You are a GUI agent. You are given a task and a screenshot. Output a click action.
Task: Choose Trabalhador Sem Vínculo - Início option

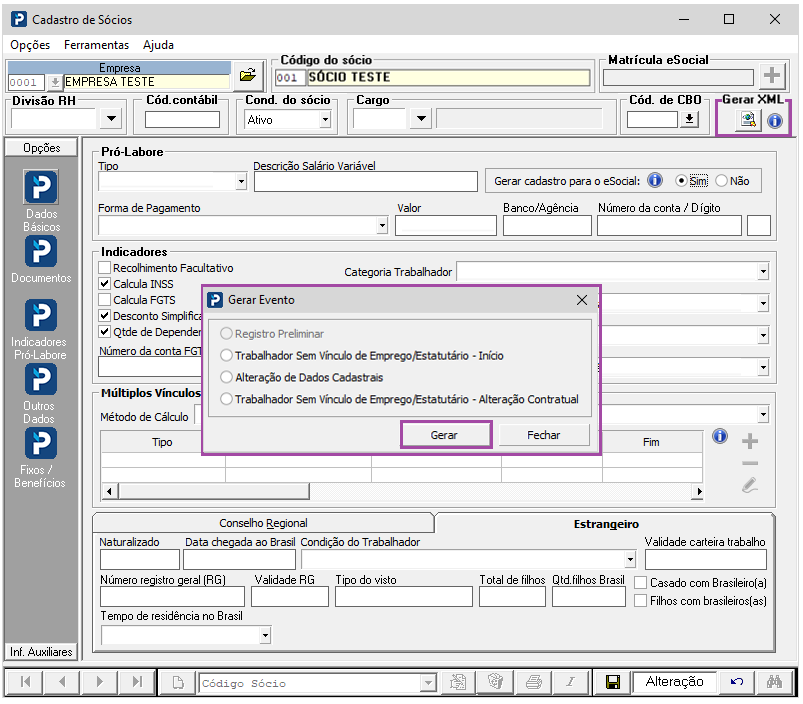coord(226,355)
